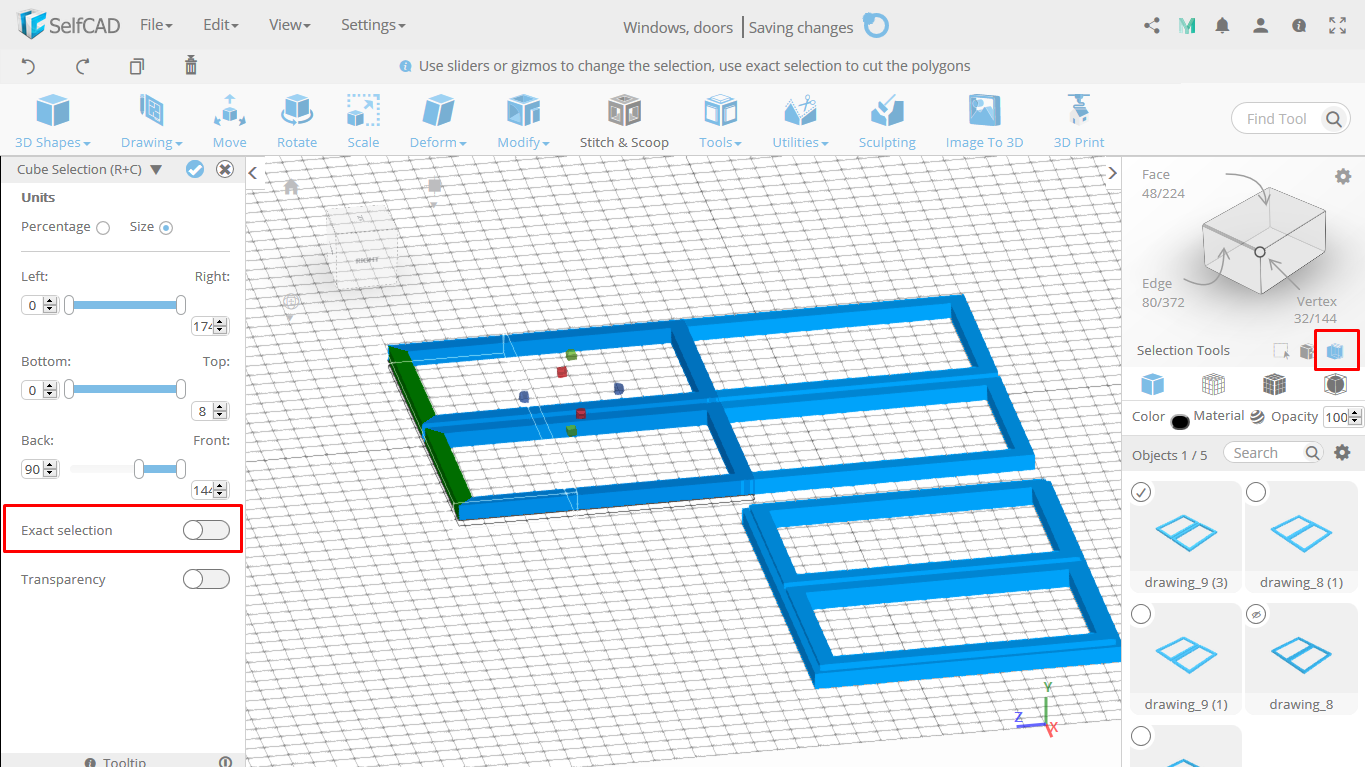Image resolution: width=1365 pixels, height=767 pixels.
Task: Check the drawing_8 (1) object checkbox
Action: click(x=1256, y=492)
